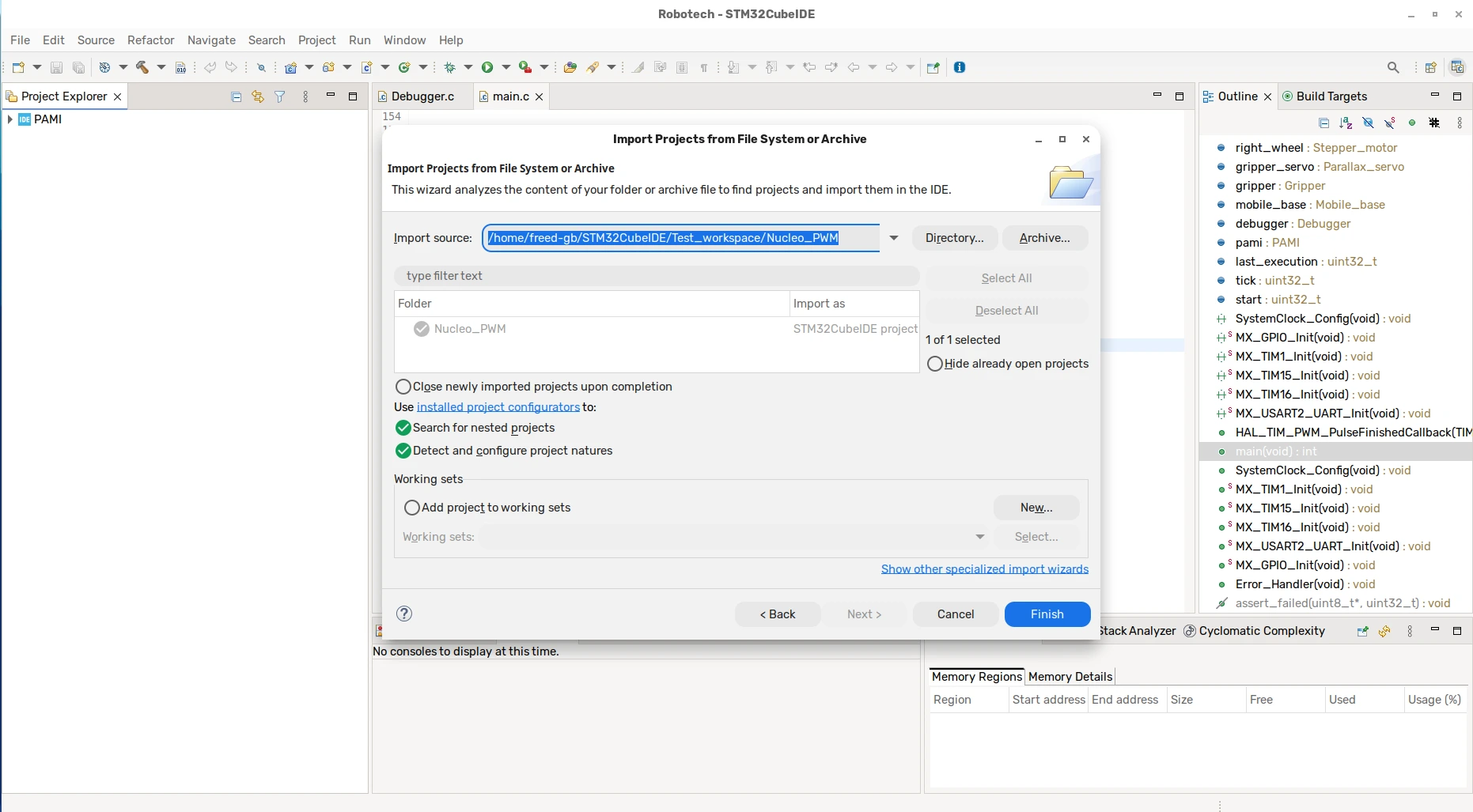Click the pin console icon in toolbar
Image resolution: width=1473 pixels, height=812 pixels.
click(933, 67)
